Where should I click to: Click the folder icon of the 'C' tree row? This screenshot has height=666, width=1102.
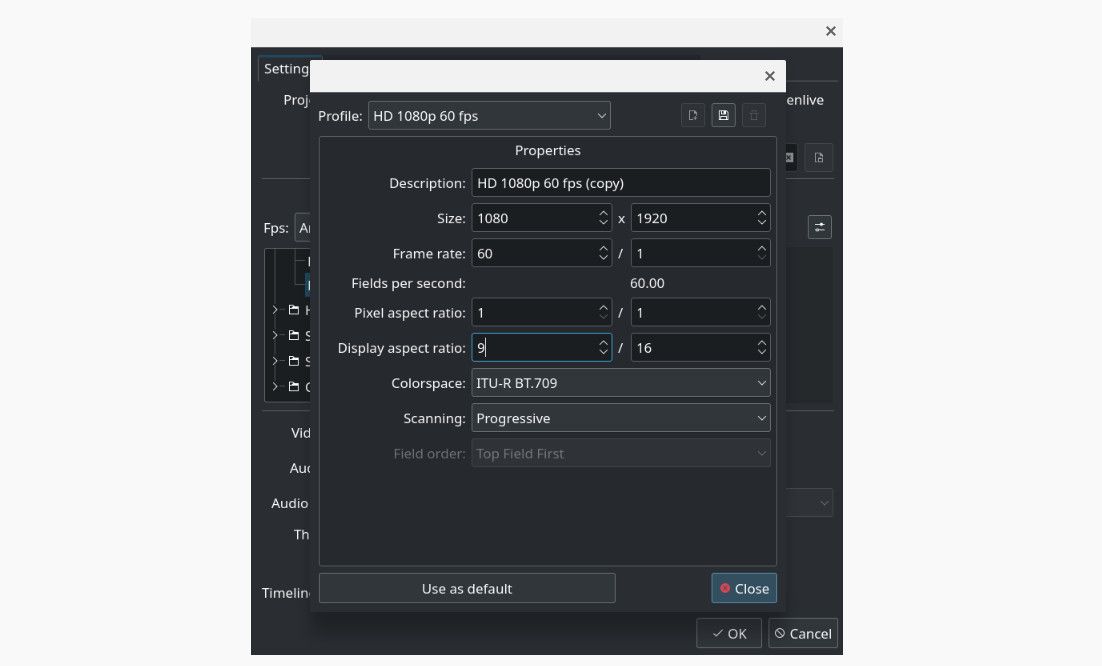coord(294,386)
